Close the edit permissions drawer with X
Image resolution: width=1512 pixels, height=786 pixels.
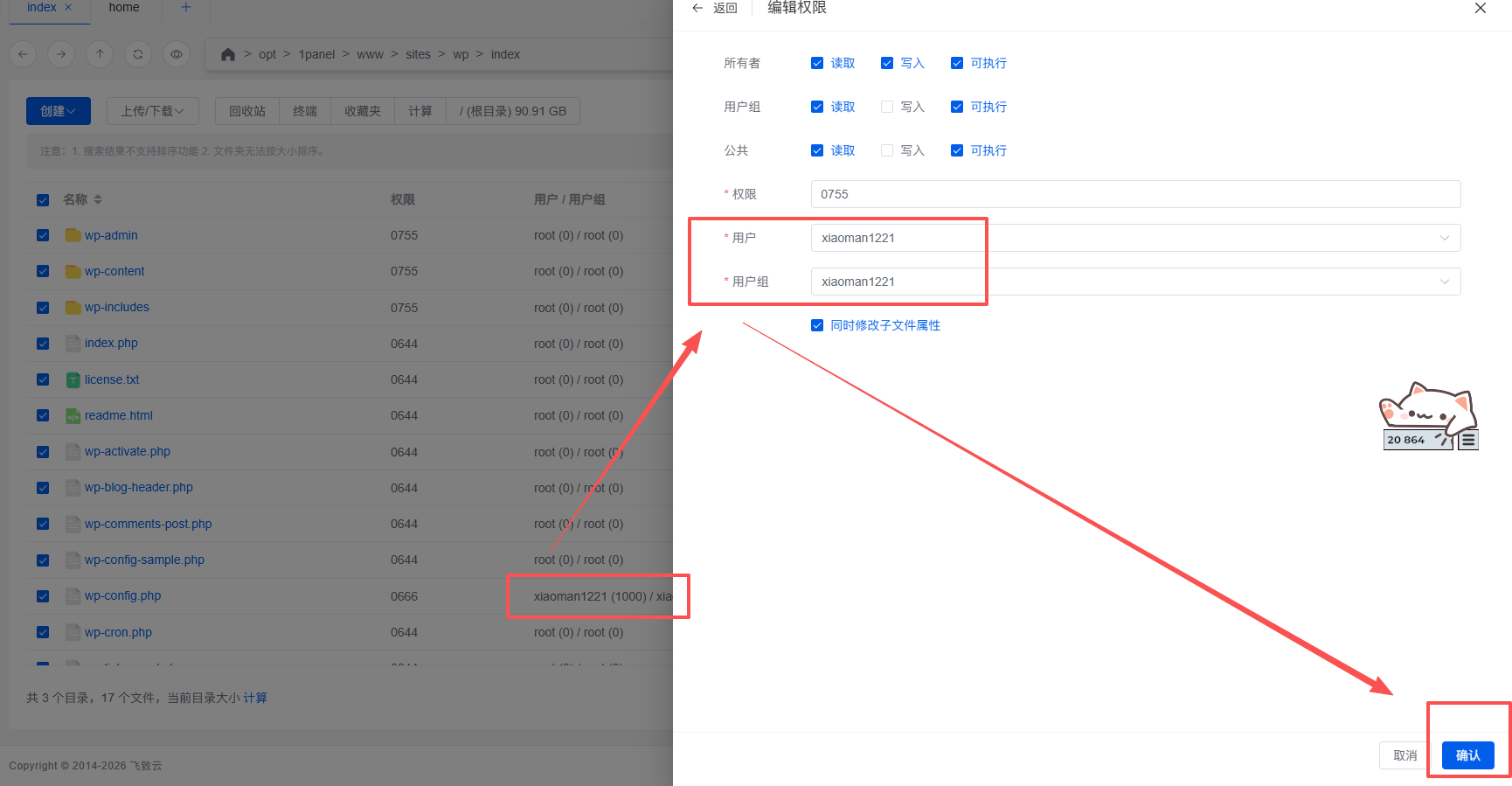click(1480, 9)
